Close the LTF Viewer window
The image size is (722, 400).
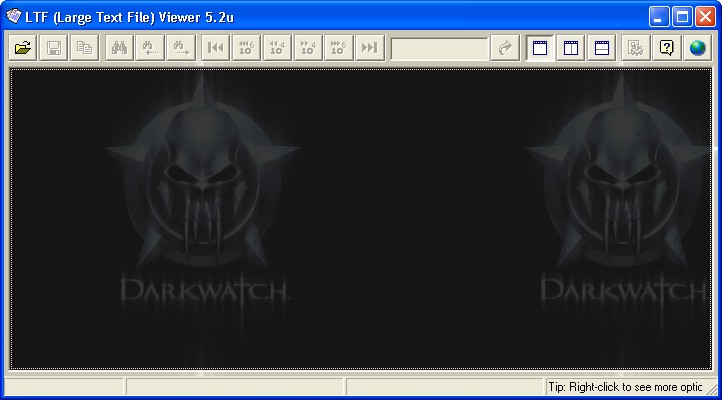pos(705,17)
